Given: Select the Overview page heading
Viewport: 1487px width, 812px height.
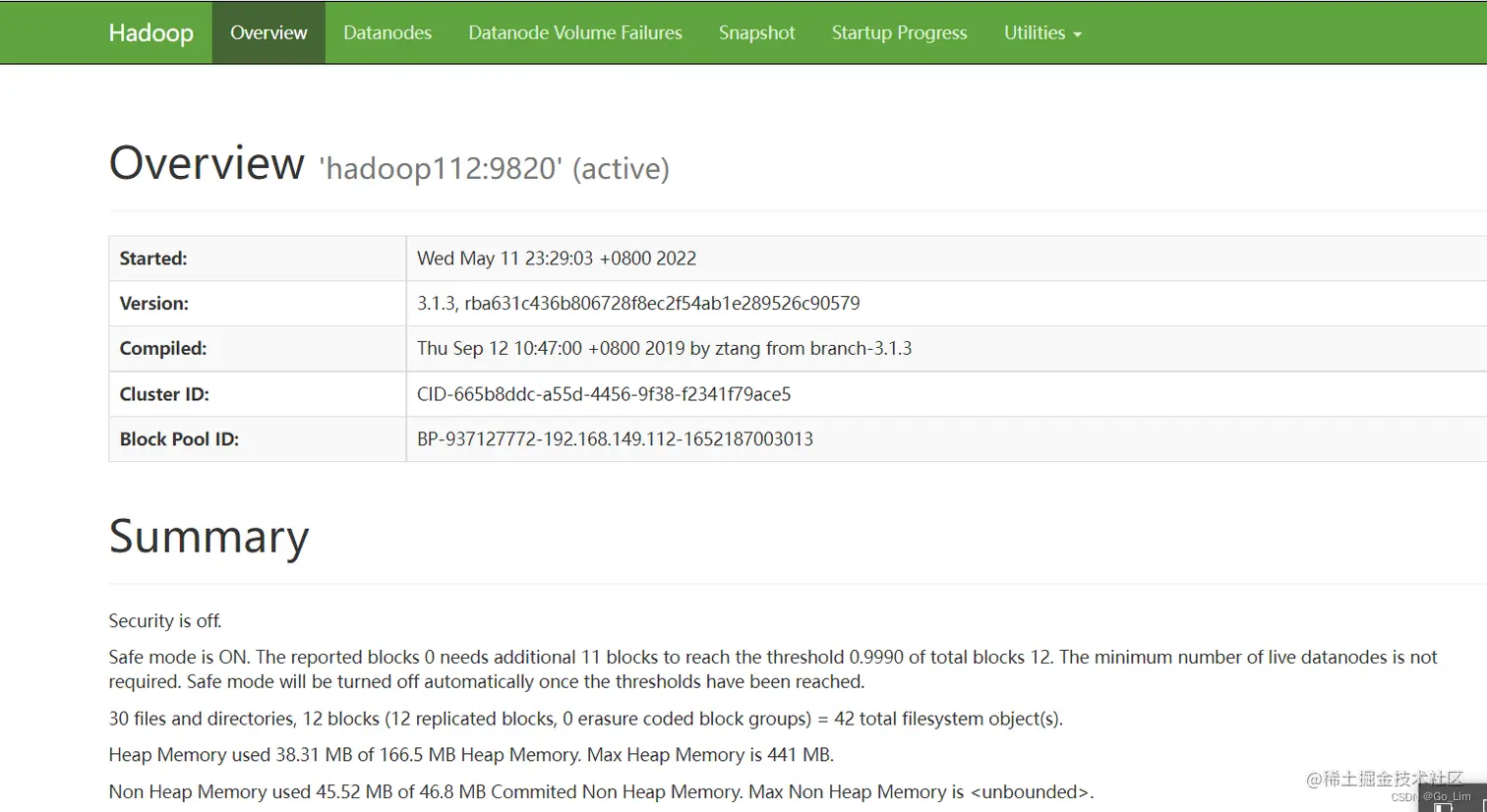Looking at the screenshot, I should click(x=207, y=163).
